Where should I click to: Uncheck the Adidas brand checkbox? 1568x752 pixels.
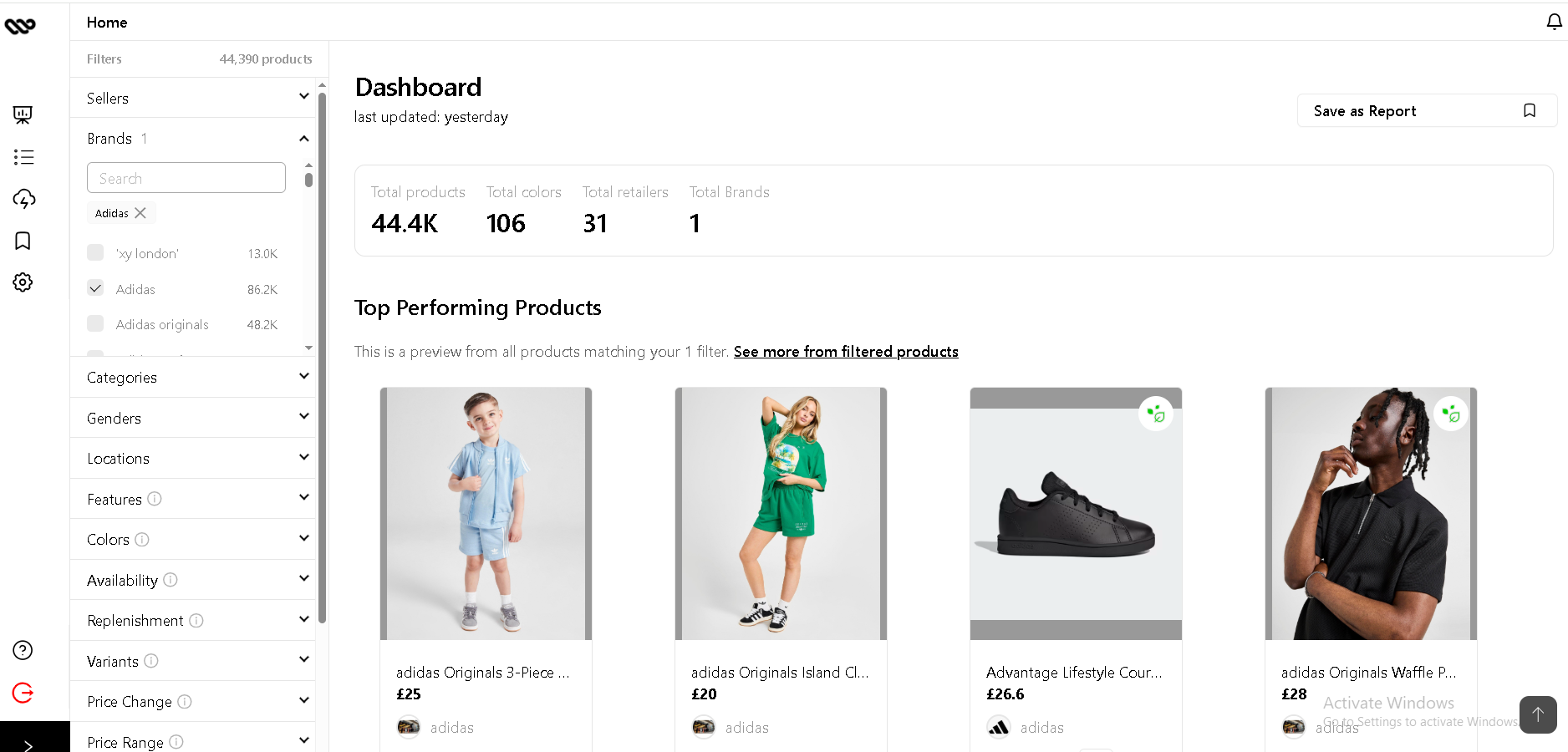click(x=95, y=288)
